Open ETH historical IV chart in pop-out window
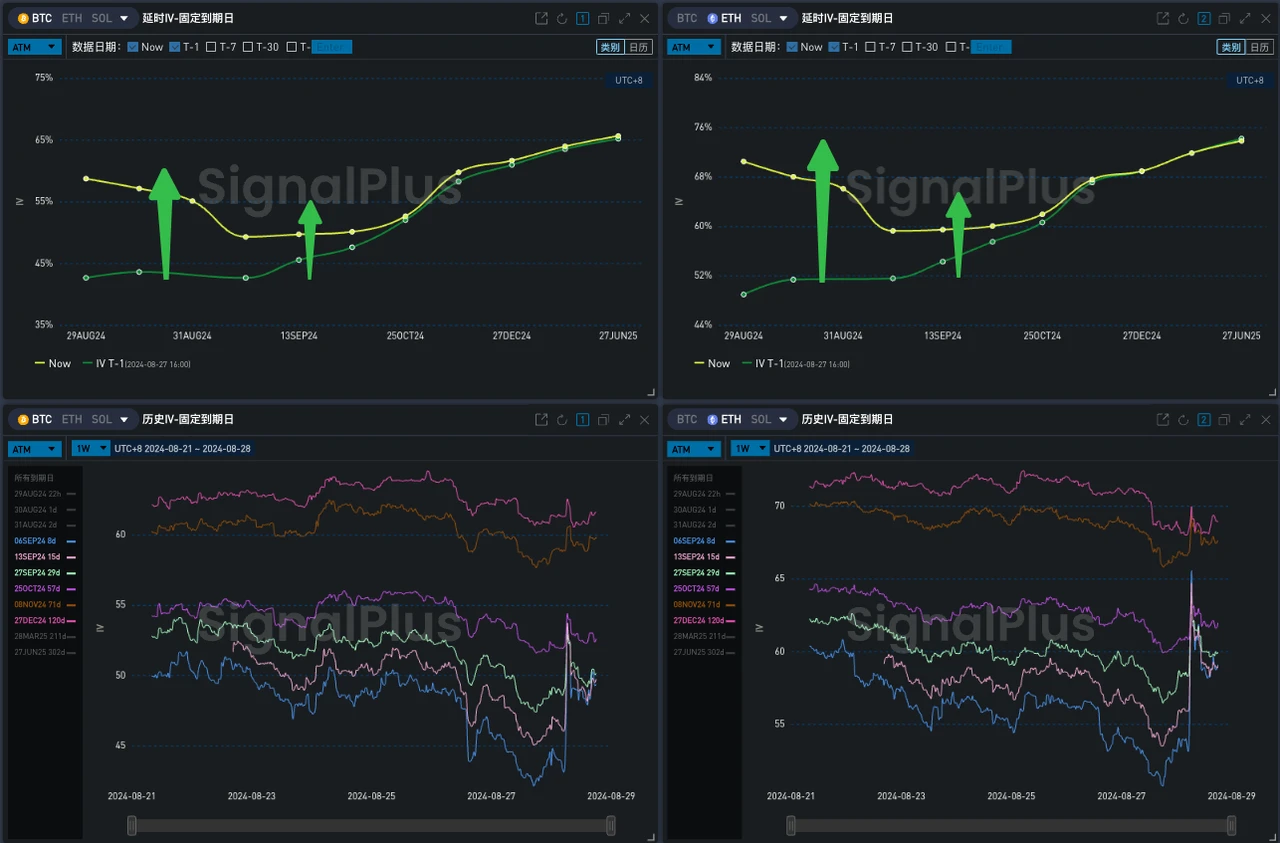Image resolution: width=1280 pixels, height=843 pixels. pos(1163,420)
